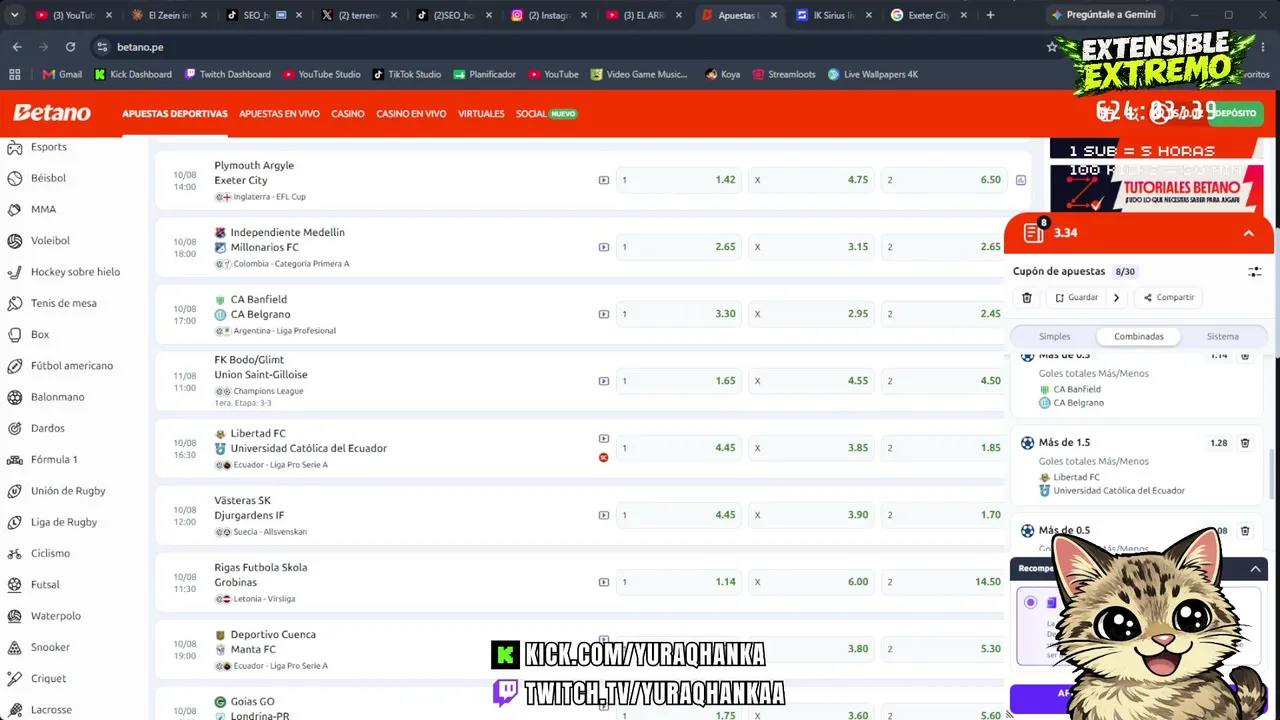
Task: Click the Fútbol americano ball icon
Action: click(14, 366)
